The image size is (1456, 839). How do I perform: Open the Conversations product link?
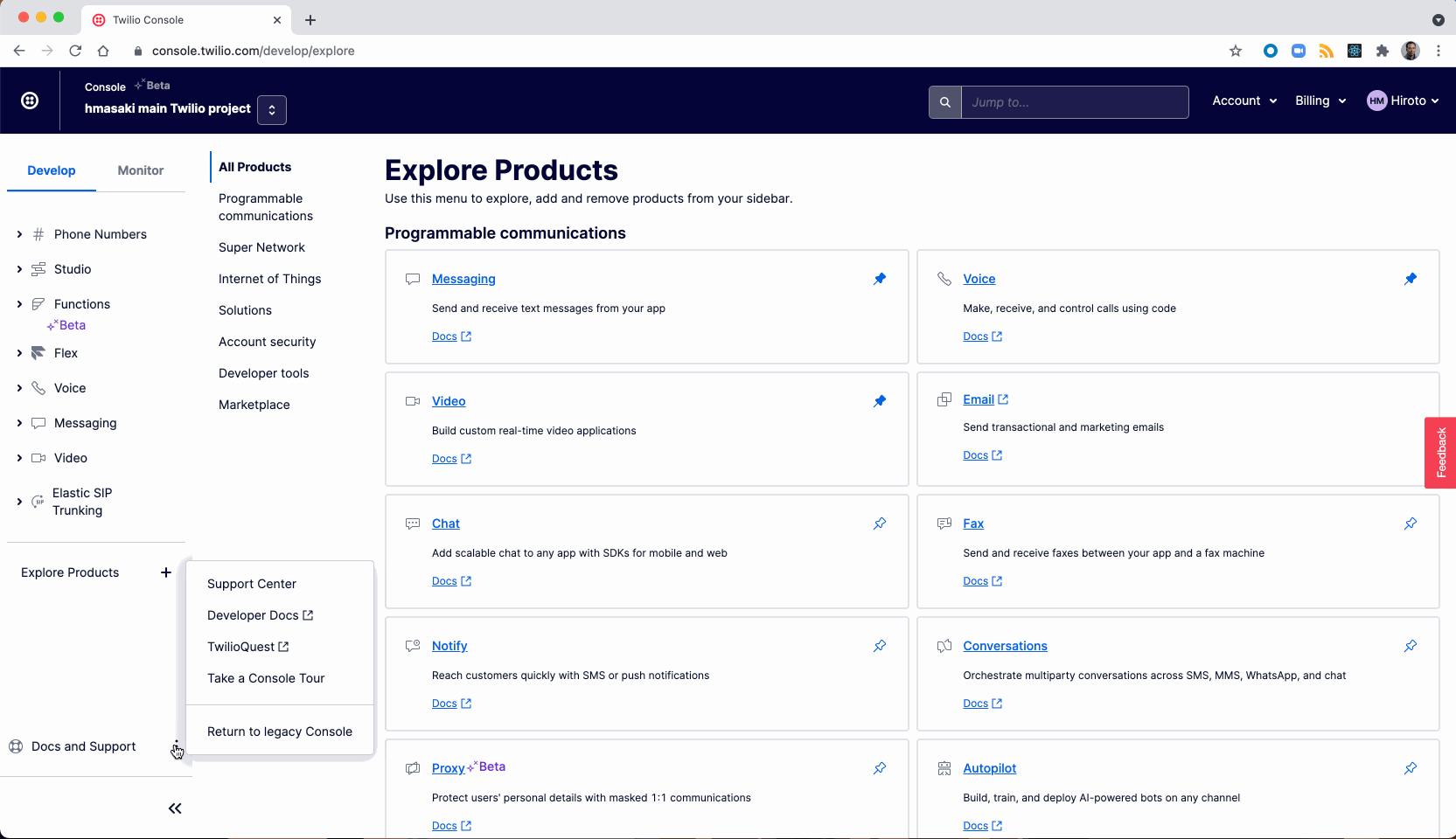1005,646
